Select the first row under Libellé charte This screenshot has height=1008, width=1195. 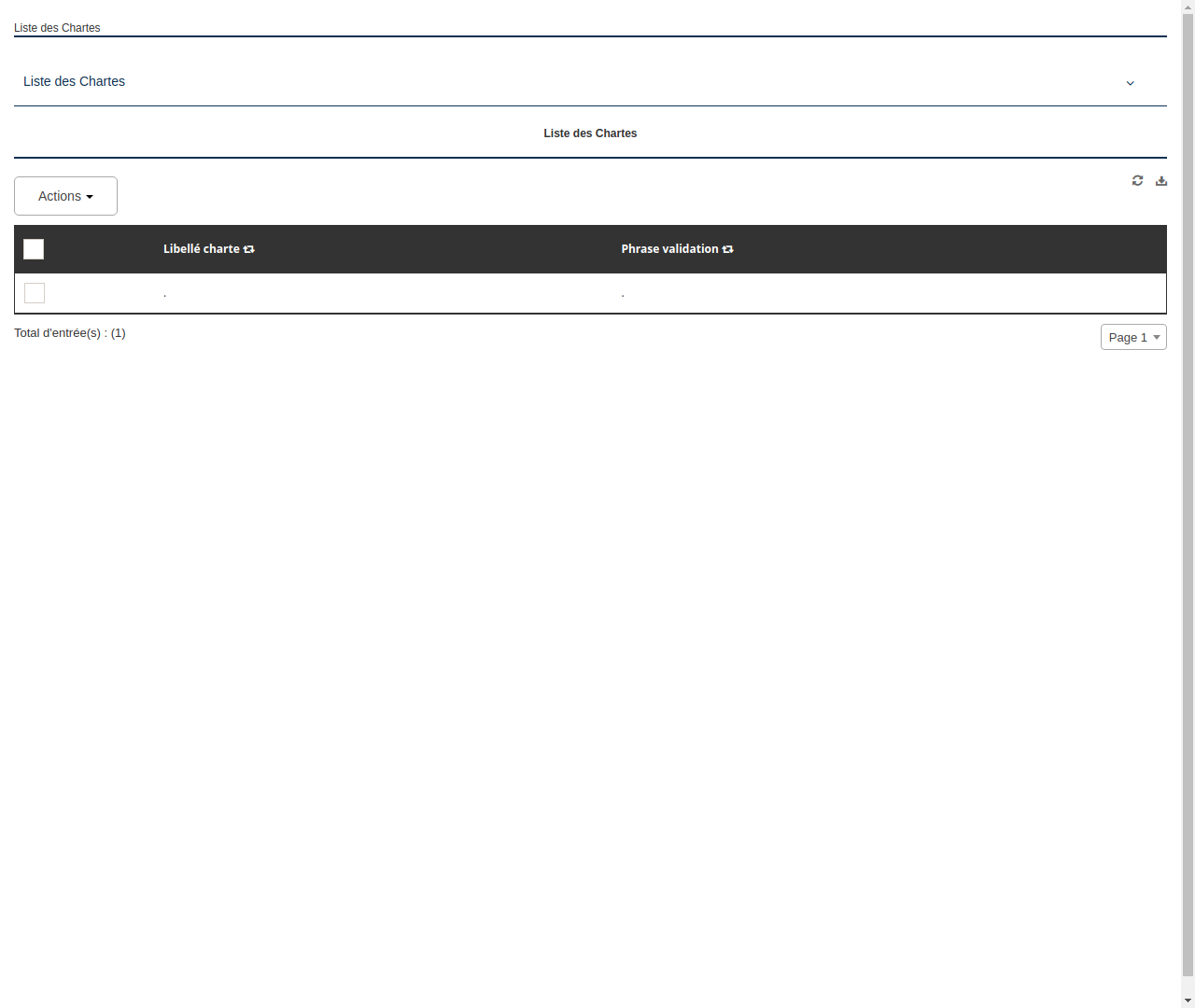coord(165,293)
